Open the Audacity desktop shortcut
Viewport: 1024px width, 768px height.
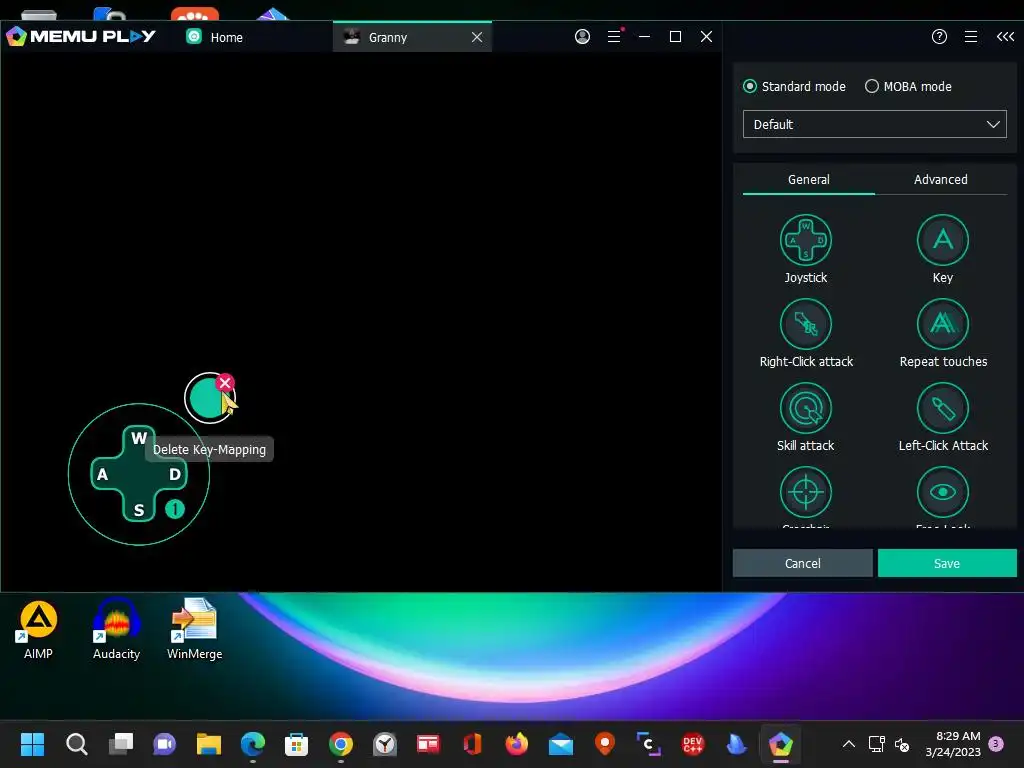(x=116, y=631)
